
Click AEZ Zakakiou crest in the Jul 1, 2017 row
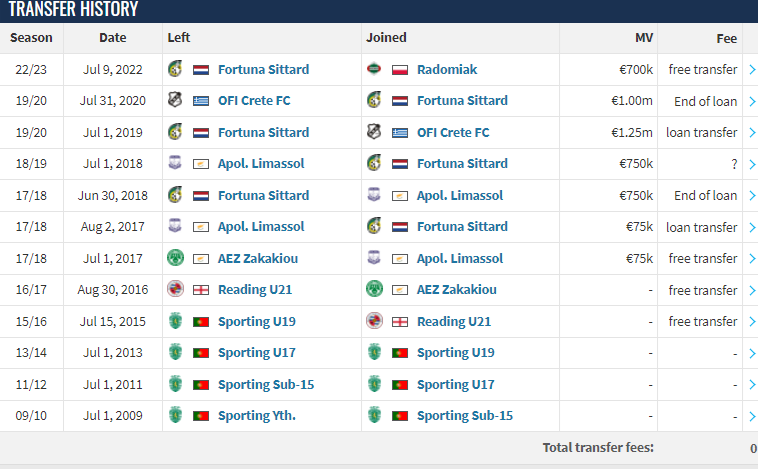click(175, 258)
